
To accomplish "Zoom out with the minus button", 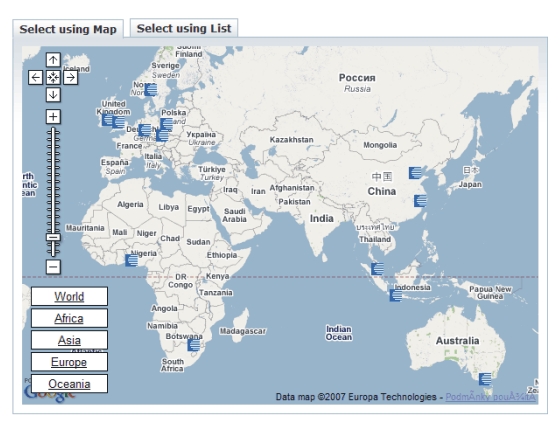I will point(53,267).
